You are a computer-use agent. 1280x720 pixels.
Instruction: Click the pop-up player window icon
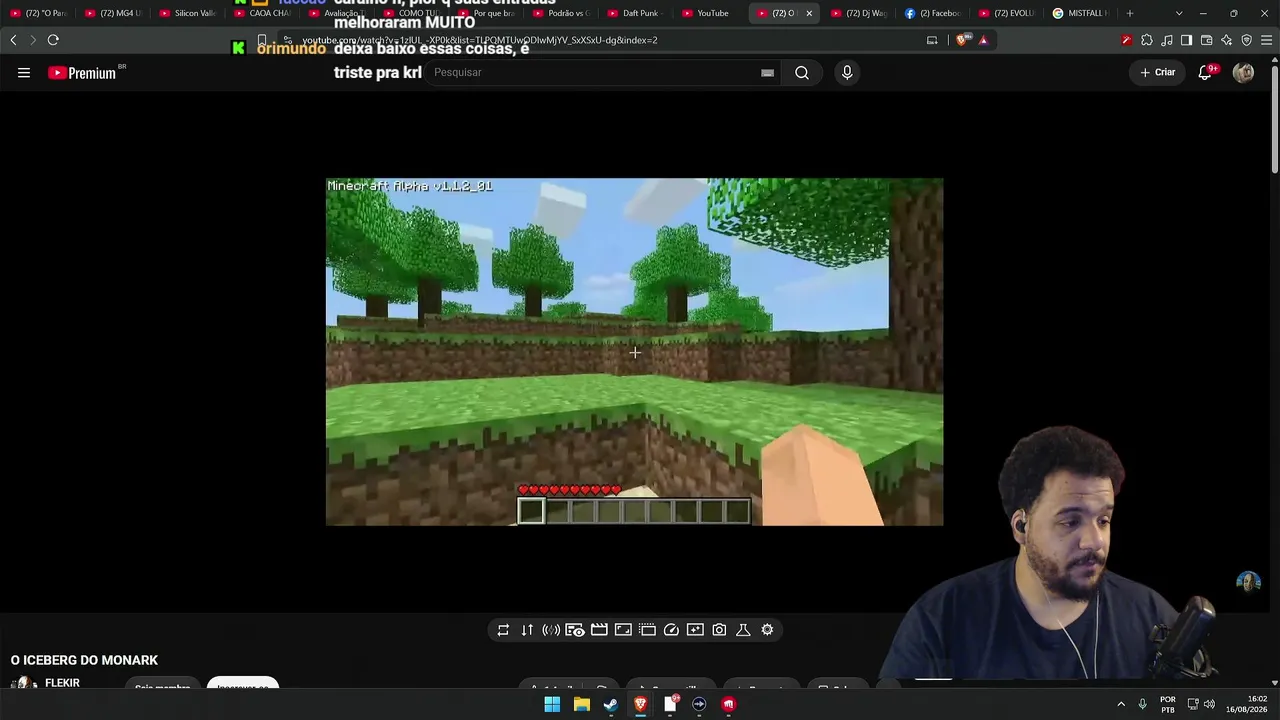[647, 630]
